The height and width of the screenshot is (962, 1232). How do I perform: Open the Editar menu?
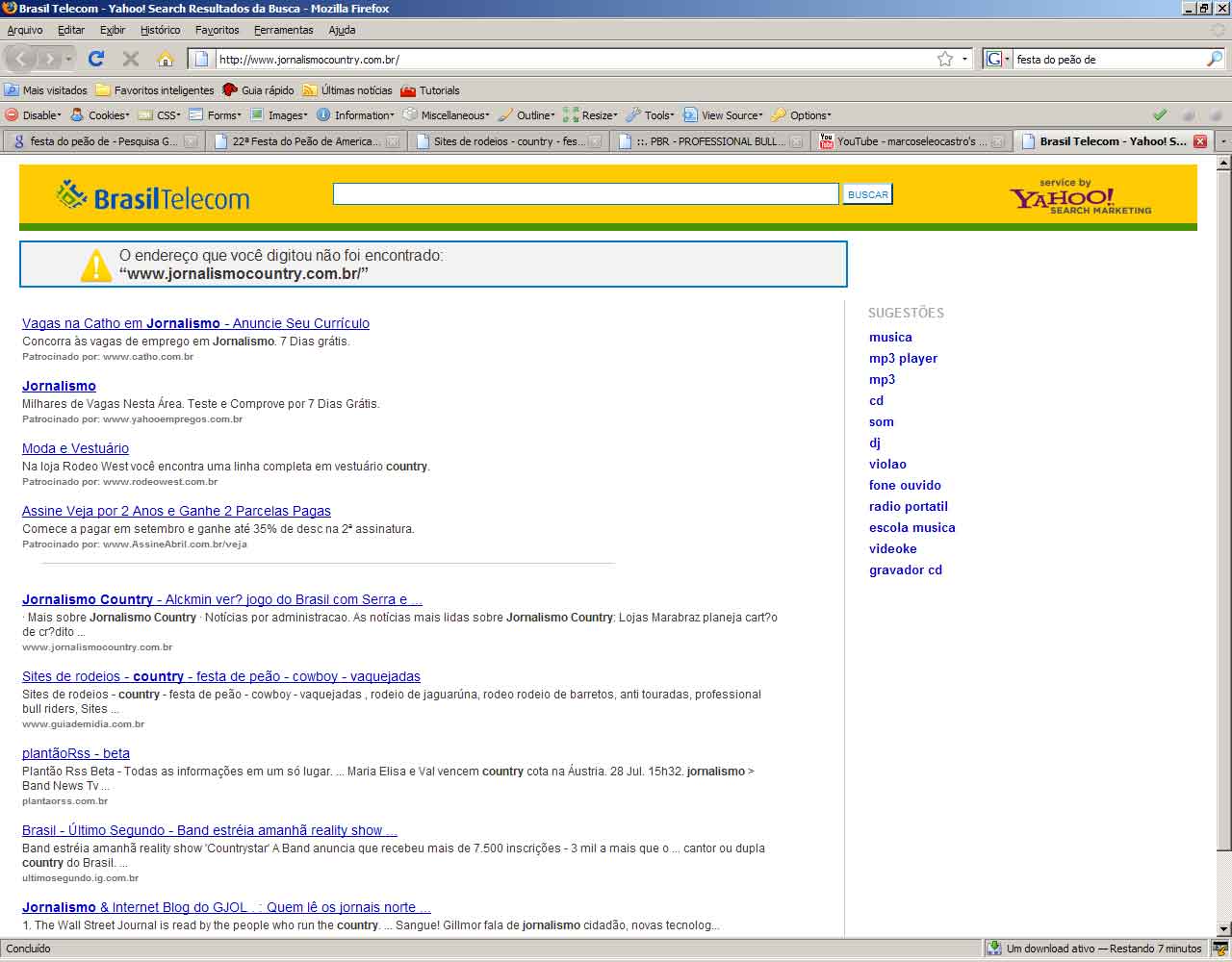(71, 30)
